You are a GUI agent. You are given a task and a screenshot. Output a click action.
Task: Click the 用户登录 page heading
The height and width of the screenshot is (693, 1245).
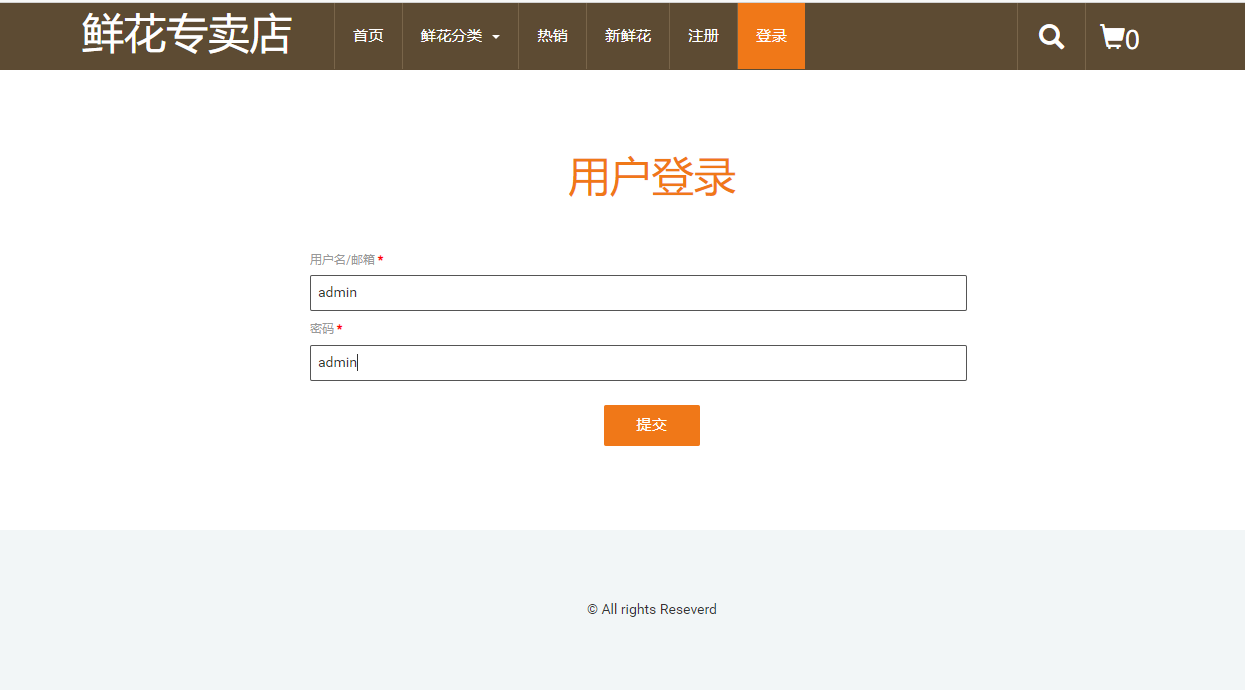651,177
